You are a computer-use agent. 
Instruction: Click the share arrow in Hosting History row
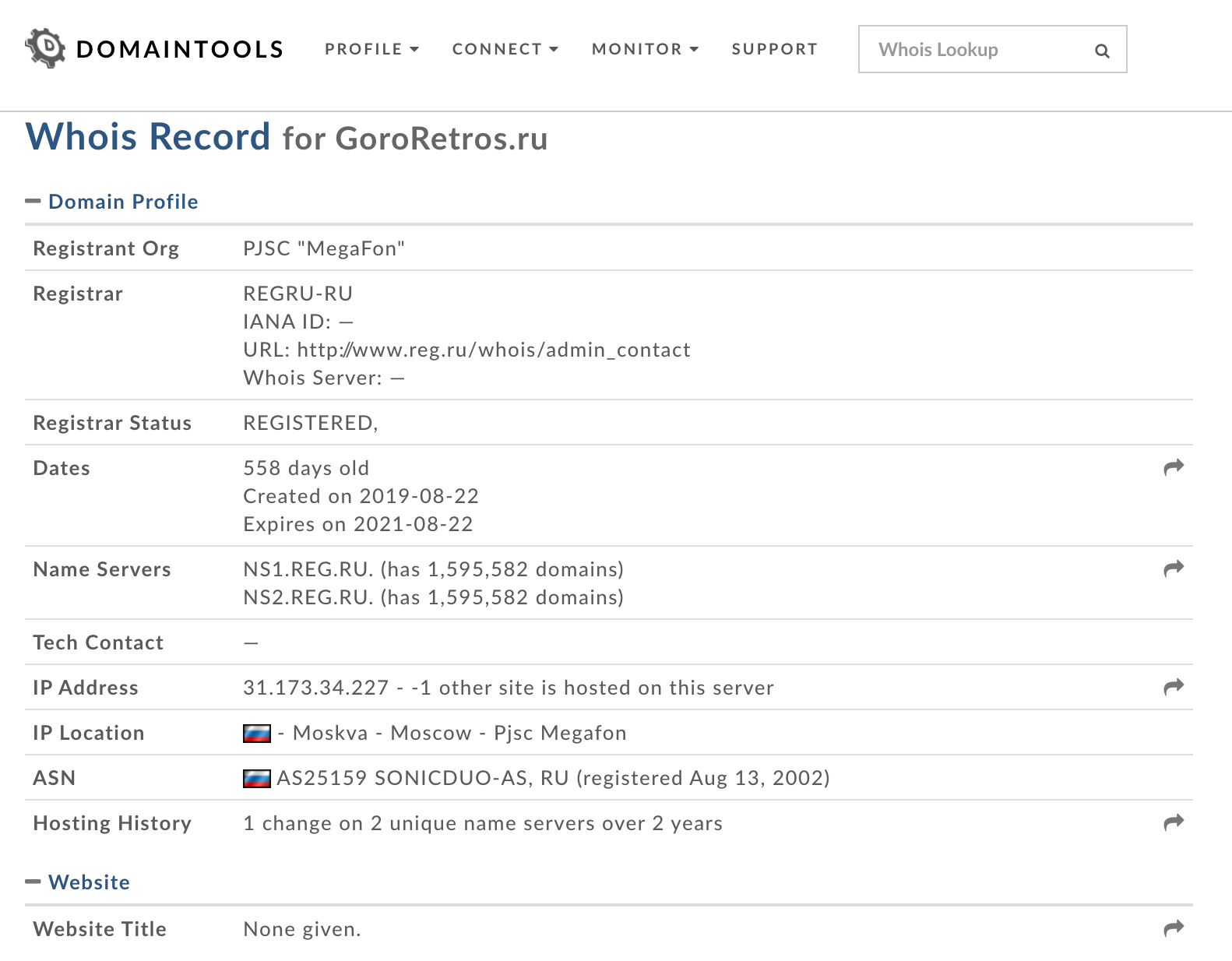1174,822
